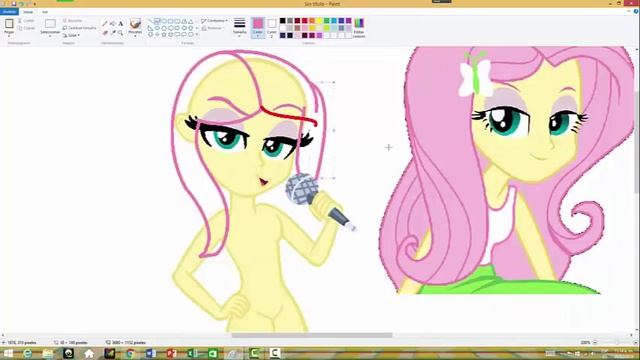Click the Pinceles brush icon
This screenshot has width=640, height=360.
click(x=135, y=23)
